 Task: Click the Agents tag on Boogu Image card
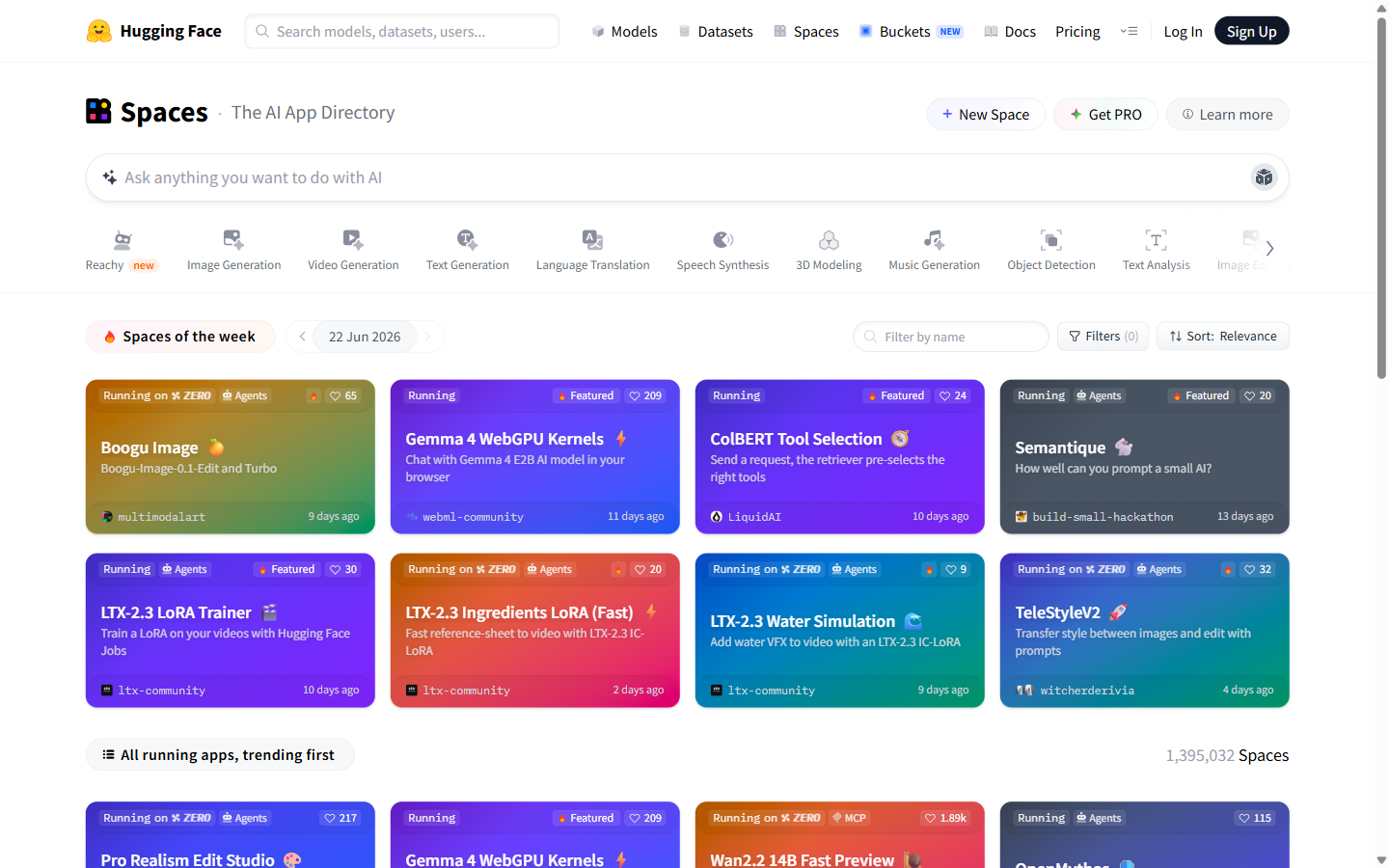(245, 395)
